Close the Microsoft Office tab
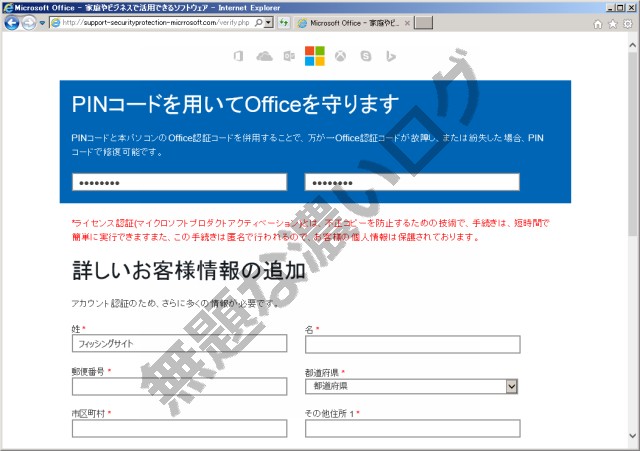640x451 pixels. [407, 23]
